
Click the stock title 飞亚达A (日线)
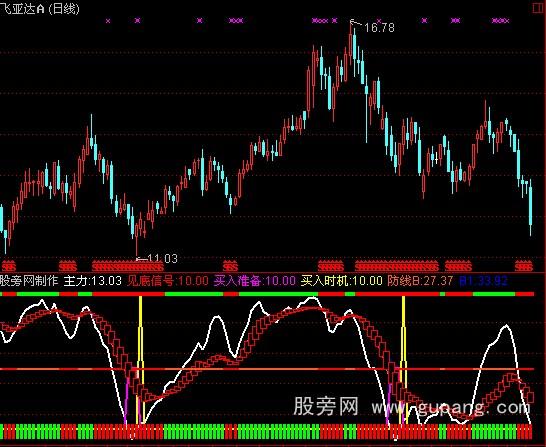click(39, 9)
